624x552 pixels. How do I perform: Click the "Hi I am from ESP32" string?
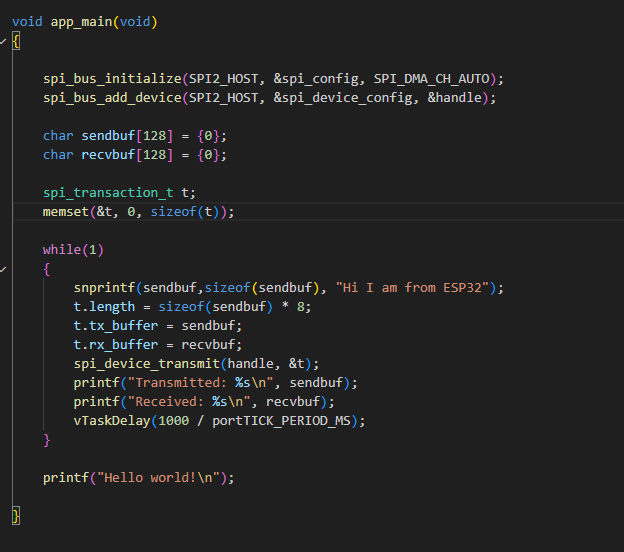[x=420, y=287]
